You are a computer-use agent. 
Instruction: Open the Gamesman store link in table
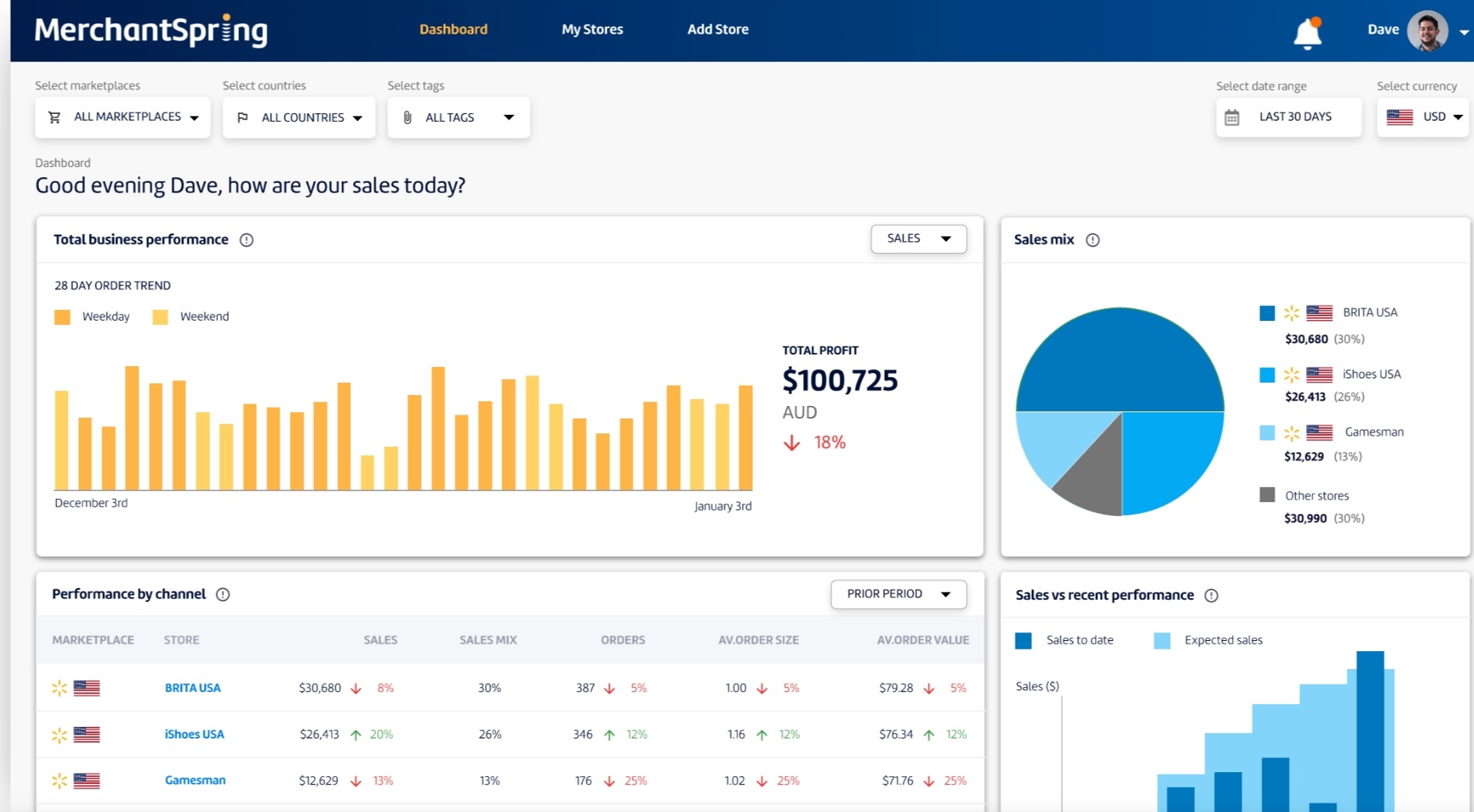click(195, 780)
